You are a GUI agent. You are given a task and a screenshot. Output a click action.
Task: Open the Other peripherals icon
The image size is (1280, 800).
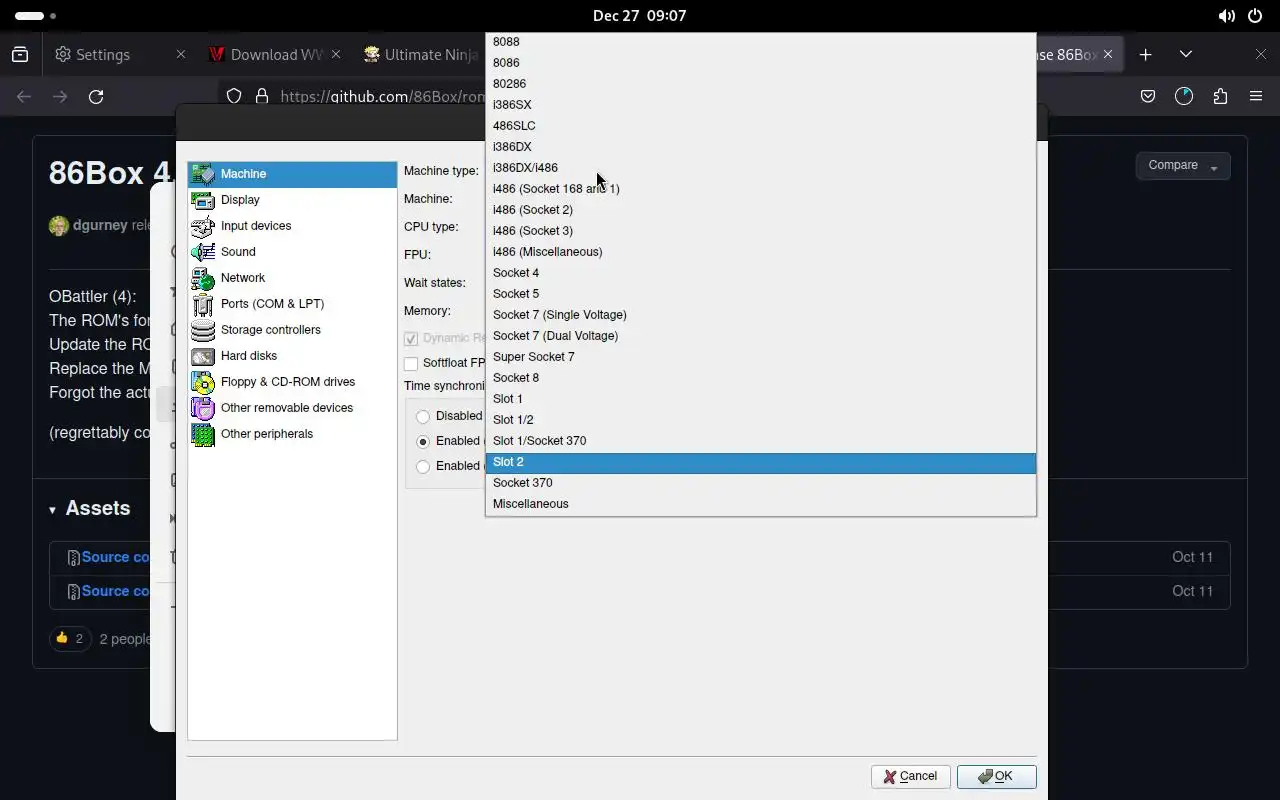click(x=203, y=434)
